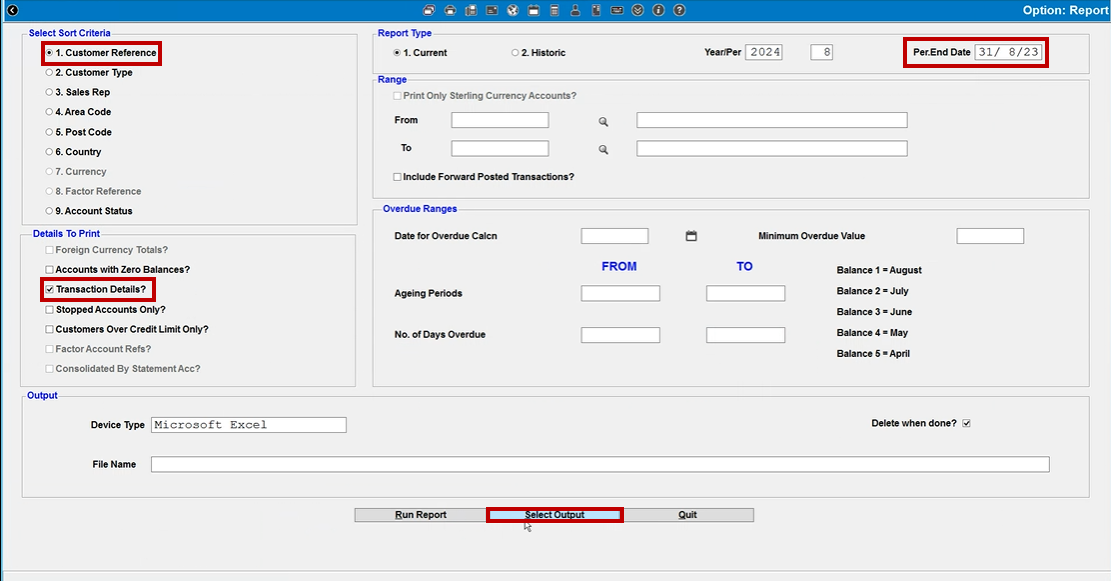Choose Current report type

[420, 52]
